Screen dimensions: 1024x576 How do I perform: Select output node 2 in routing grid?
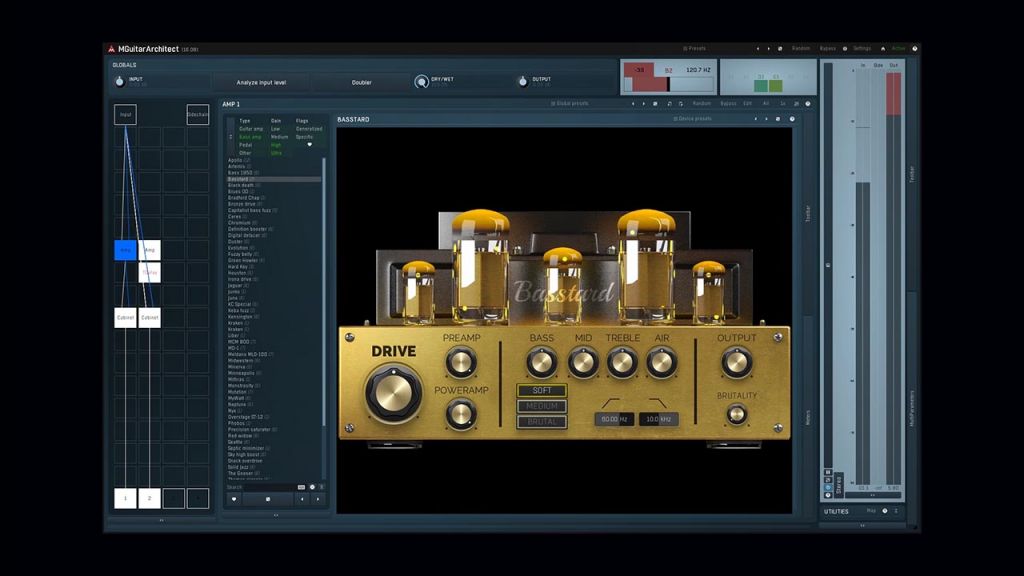coord(150,498)
